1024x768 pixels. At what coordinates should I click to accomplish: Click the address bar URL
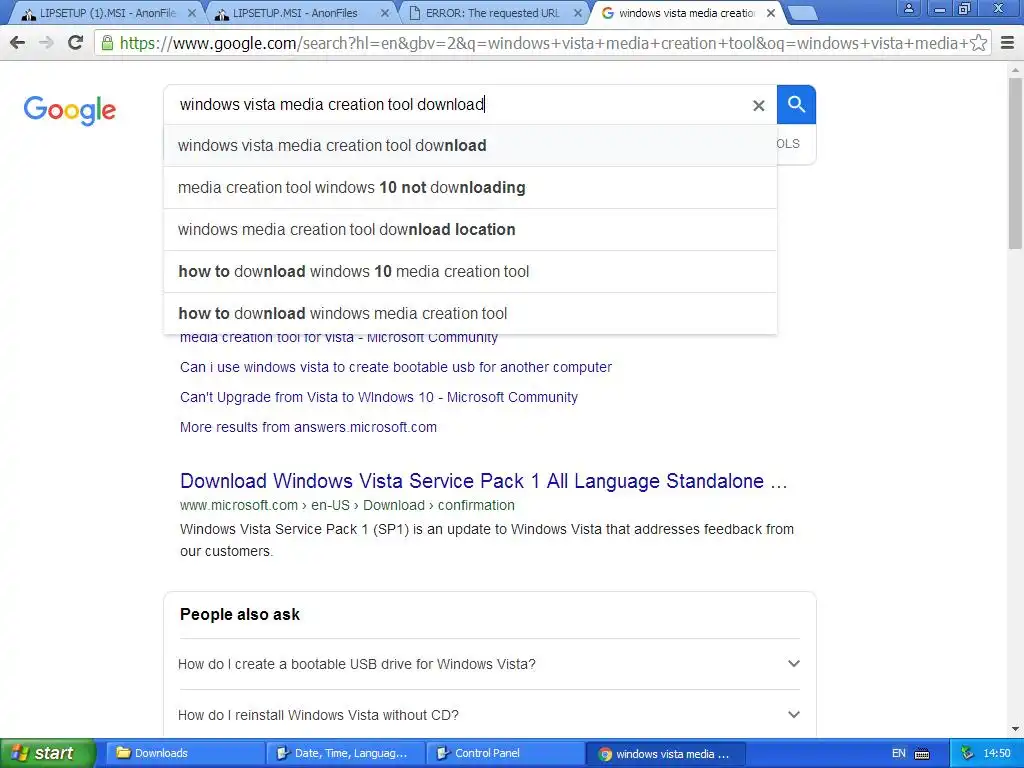point(543,43)
